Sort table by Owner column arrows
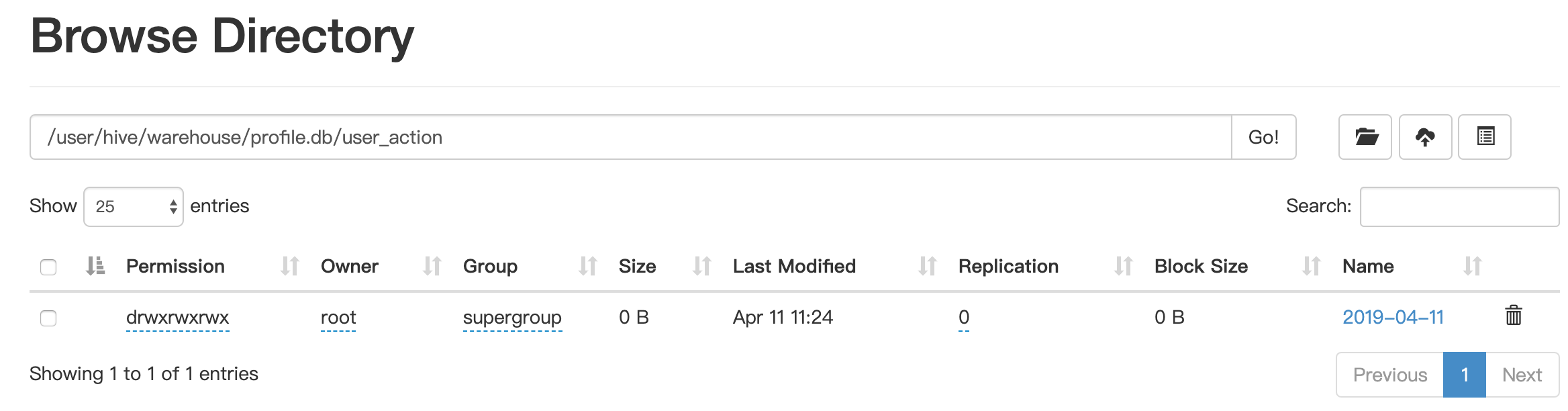Screen dimensions: 1568x411 (432, 267)
